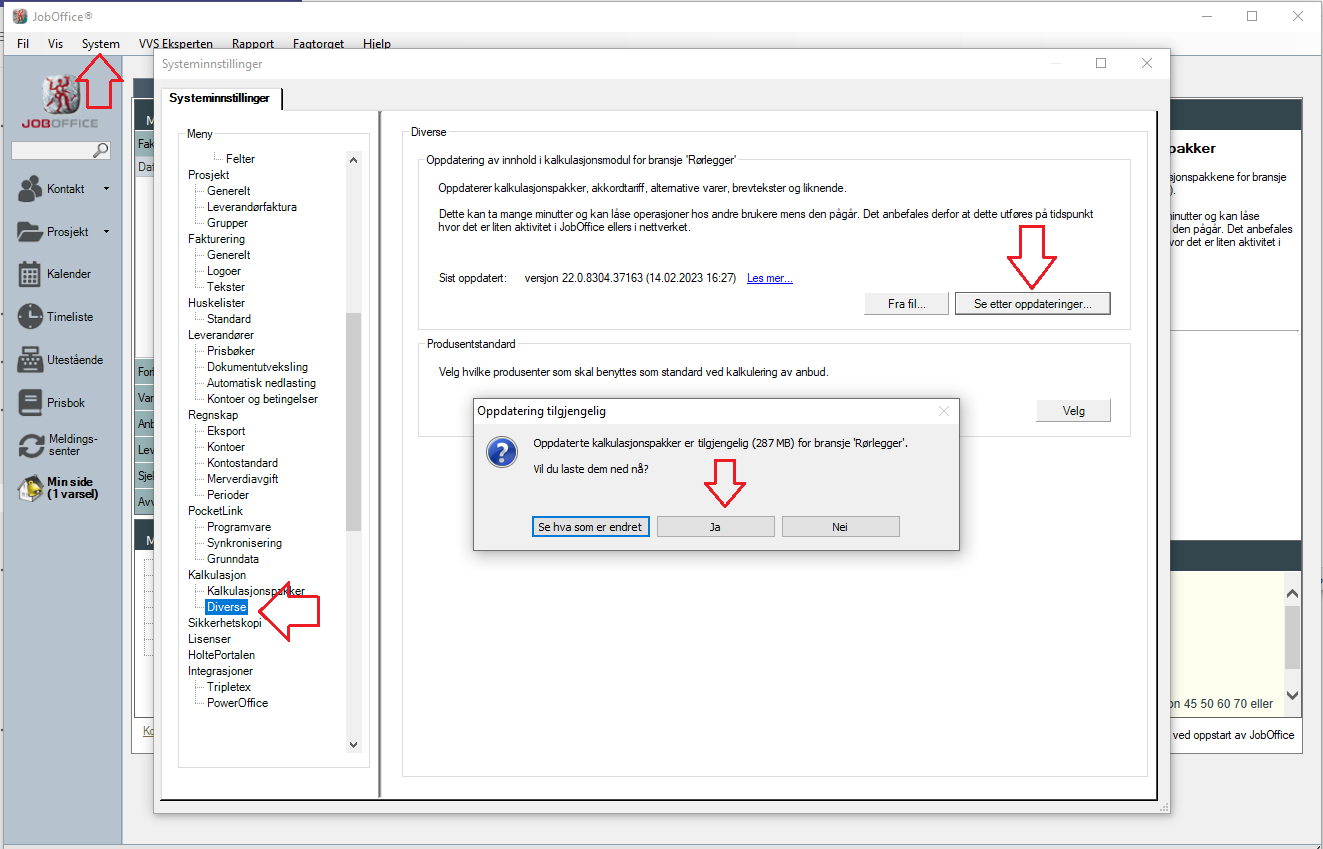
Task: Select Perioder in the menu tree
Action: click(x=228, y=495)
